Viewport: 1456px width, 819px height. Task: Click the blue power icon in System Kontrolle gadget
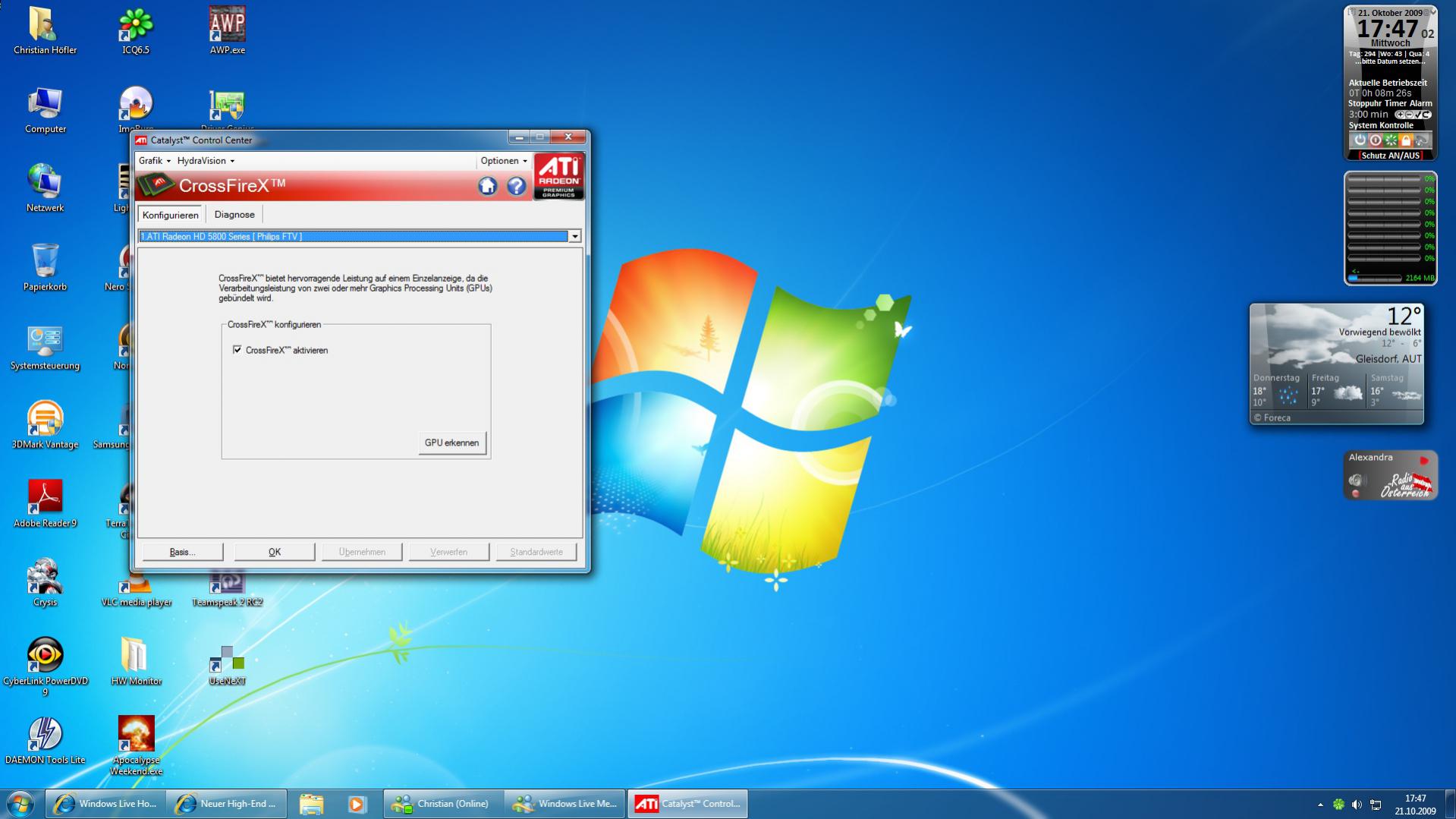[x=1360, y=140]
